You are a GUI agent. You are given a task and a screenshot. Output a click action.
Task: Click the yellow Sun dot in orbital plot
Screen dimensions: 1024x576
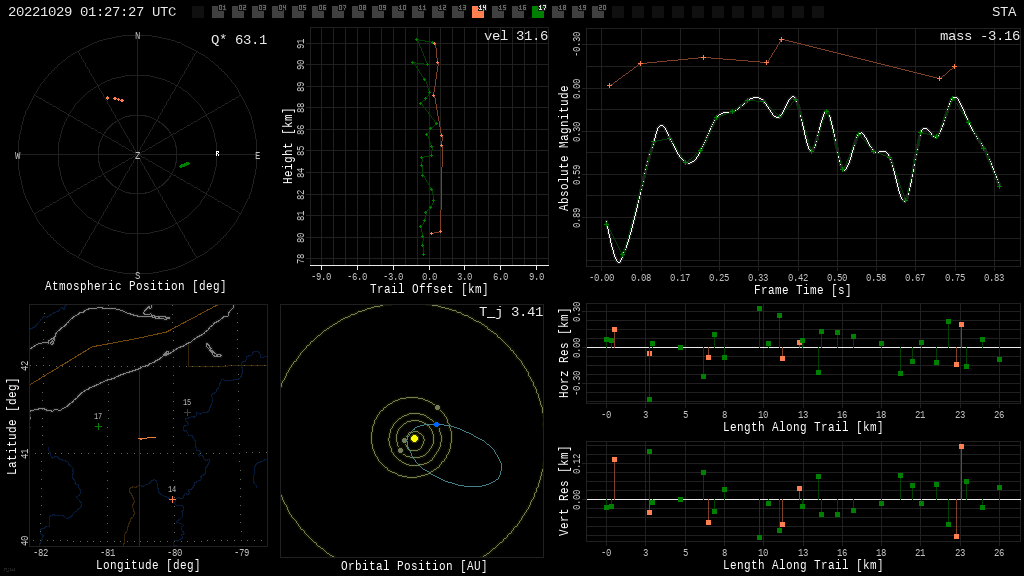coord(414,439)
